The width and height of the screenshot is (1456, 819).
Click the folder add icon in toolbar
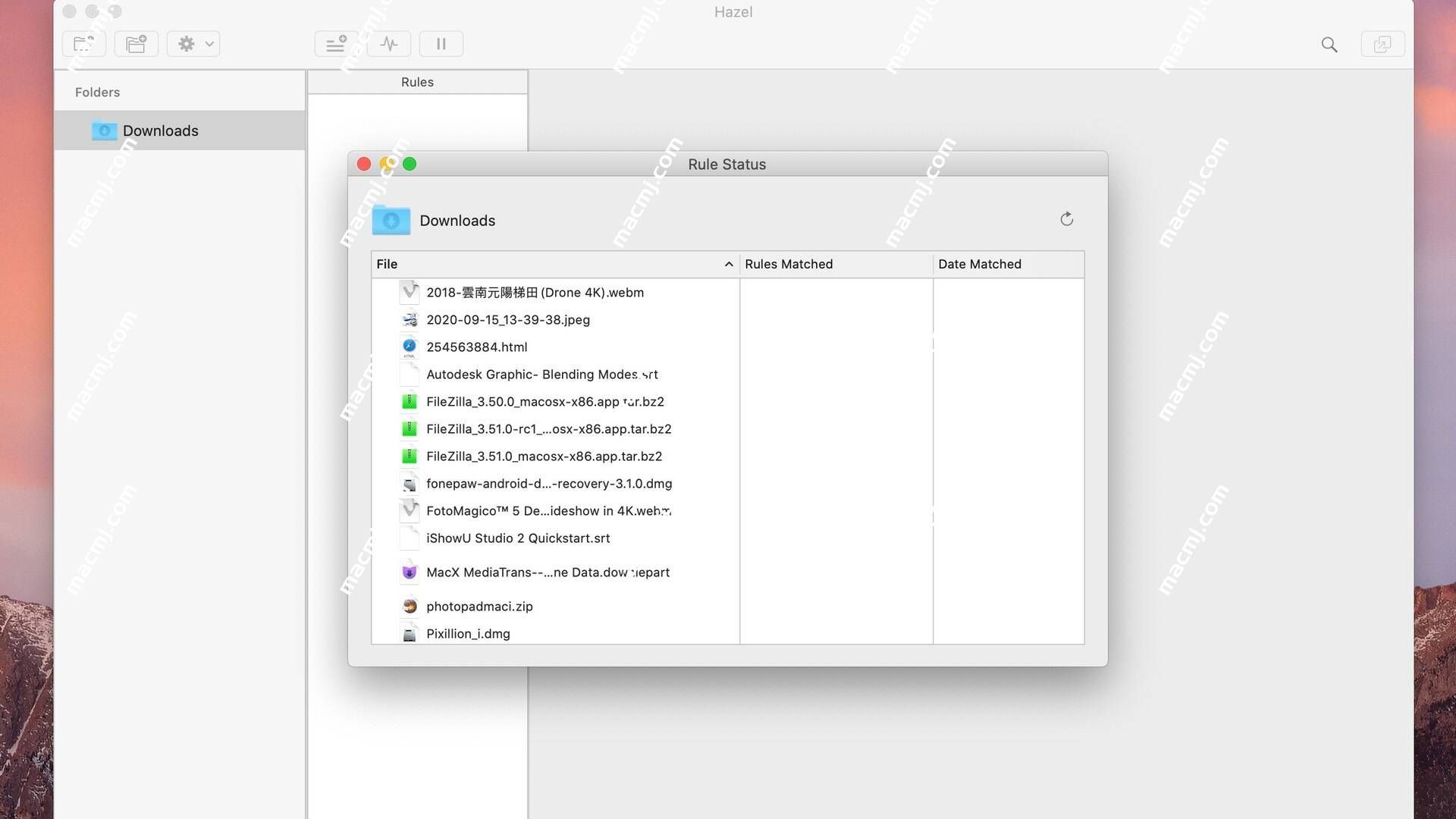tap(135, 43)
